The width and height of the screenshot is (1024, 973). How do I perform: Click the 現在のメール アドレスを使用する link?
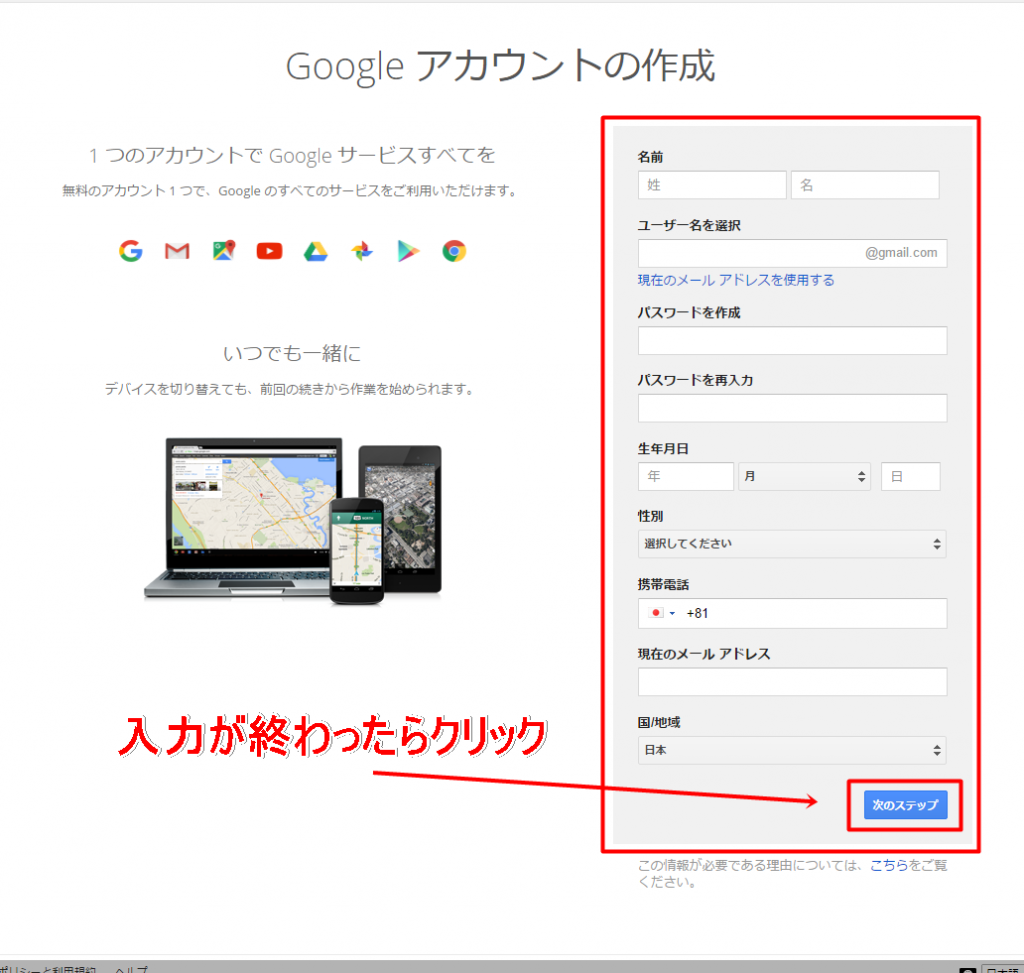[x=736, y=280]
